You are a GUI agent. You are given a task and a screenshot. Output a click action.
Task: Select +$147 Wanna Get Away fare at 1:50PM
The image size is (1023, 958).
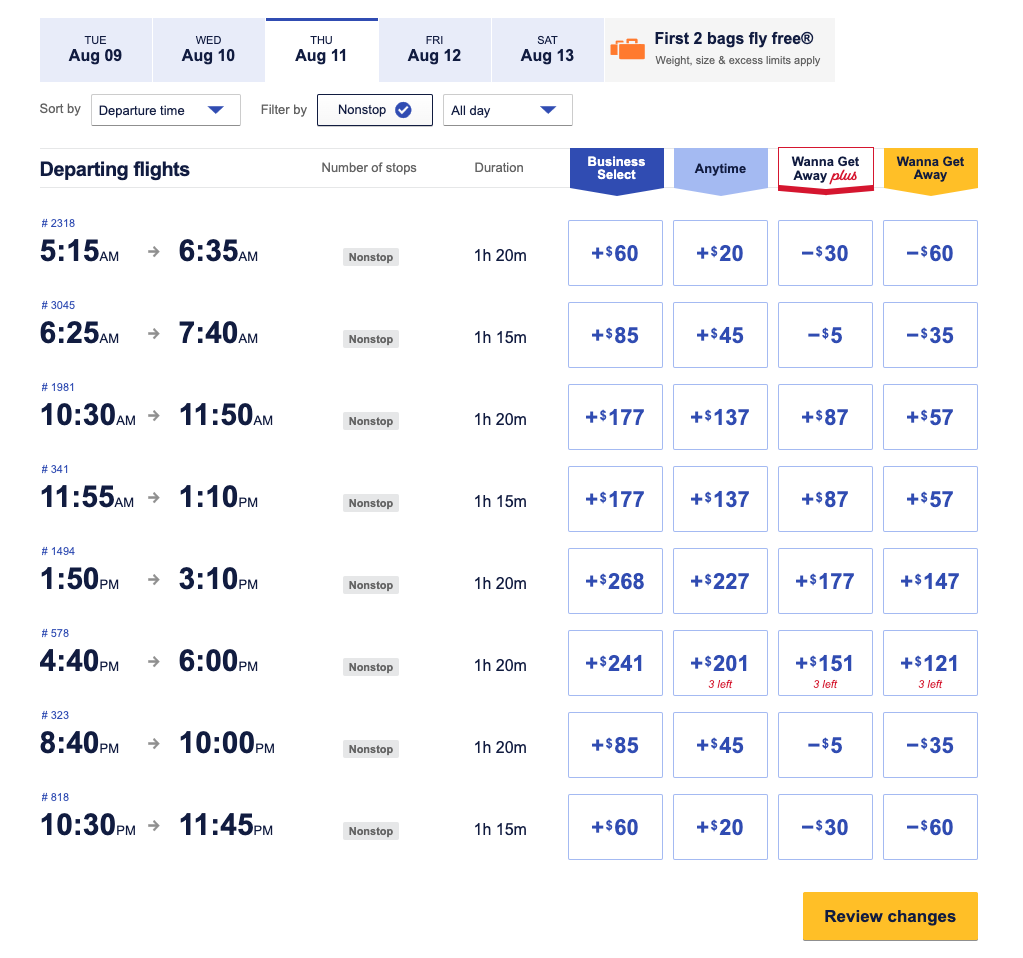click(930, 581)
